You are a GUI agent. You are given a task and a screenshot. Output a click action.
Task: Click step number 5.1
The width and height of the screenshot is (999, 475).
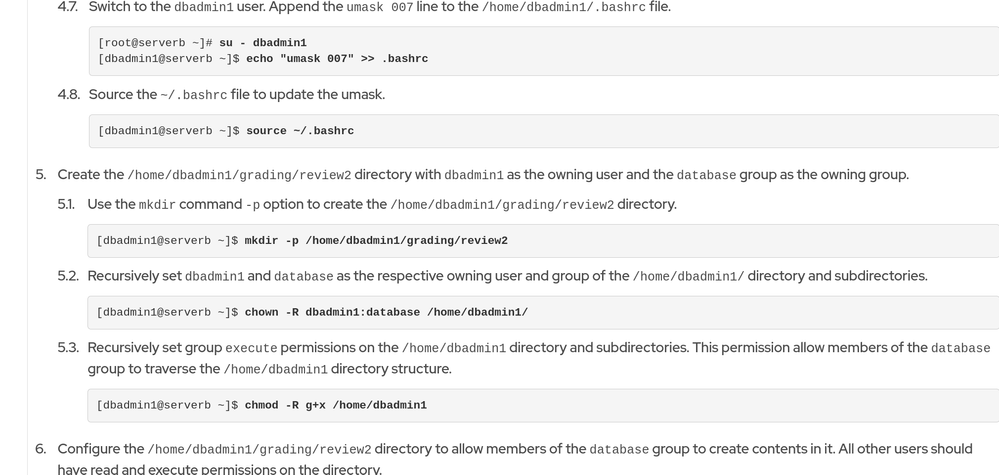click(68, 205)
